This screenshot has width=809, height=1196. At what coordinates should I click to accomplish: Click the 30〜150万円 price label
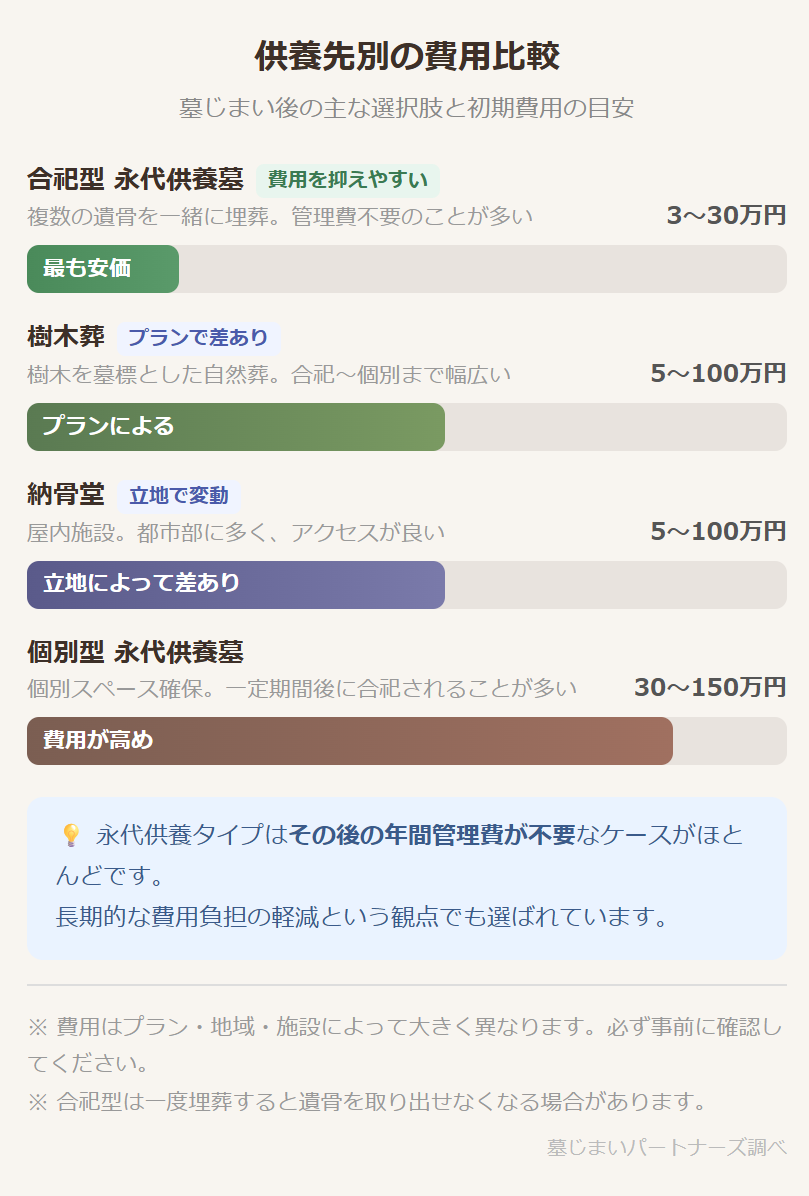point(710,688)
